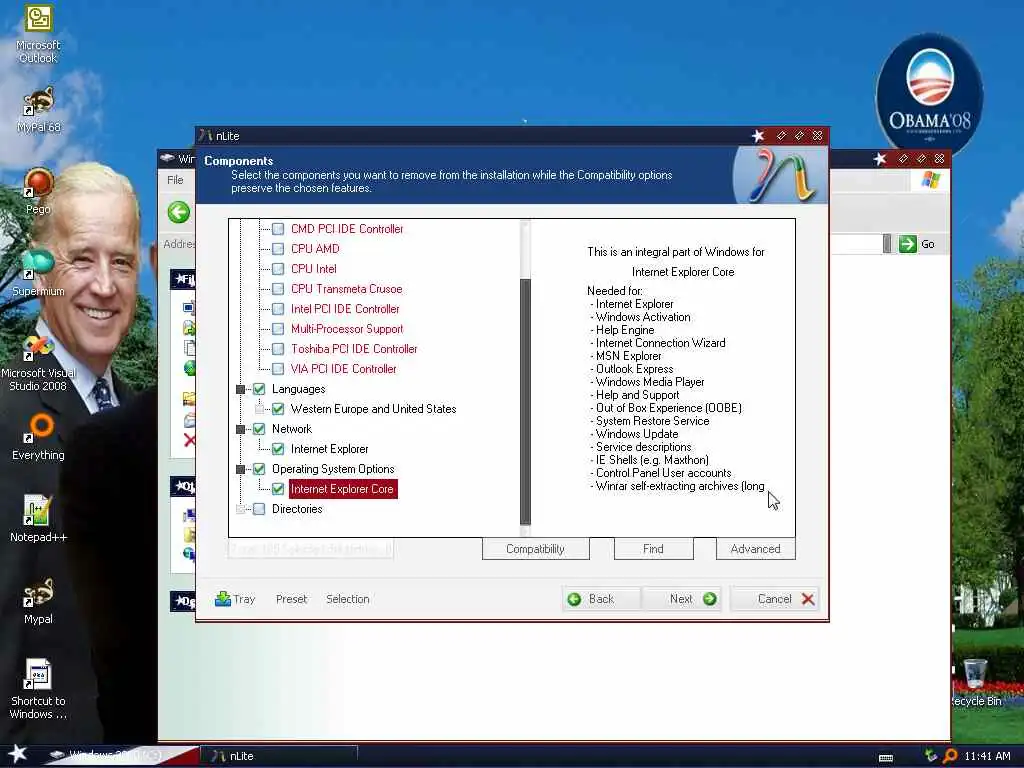Select the Internet Explorer Core tree item
This screenshot has height=768, width=1024.
tap(342, 488)
